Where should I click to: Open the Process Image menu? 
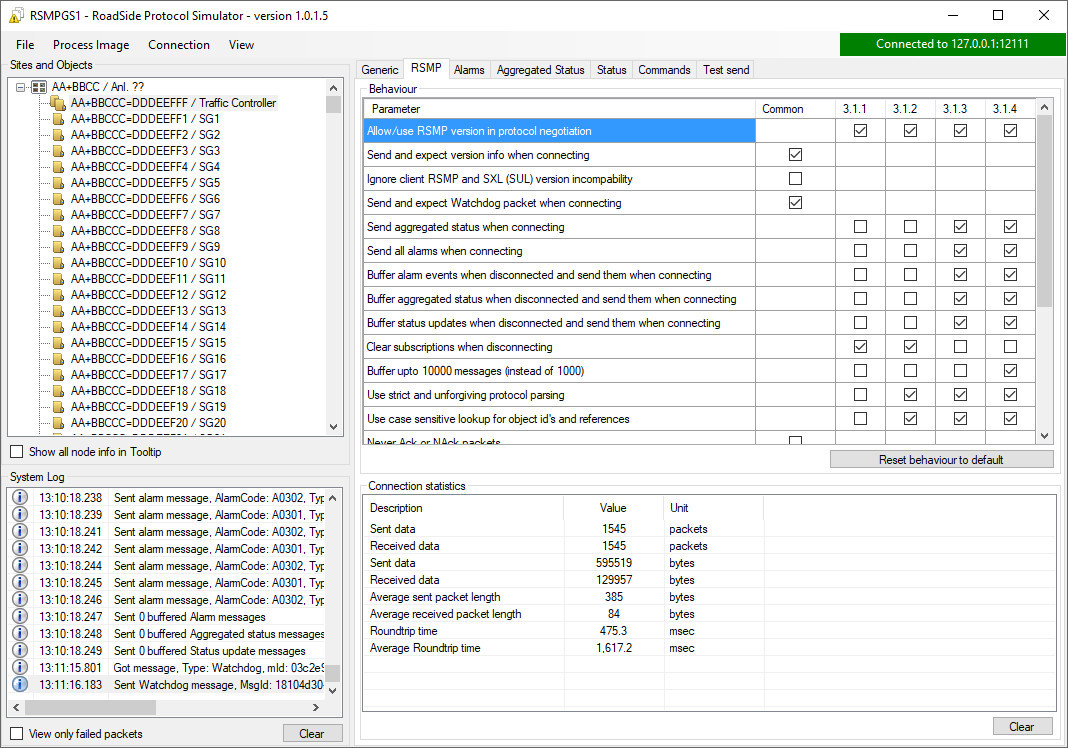click(x=91, y=45)
